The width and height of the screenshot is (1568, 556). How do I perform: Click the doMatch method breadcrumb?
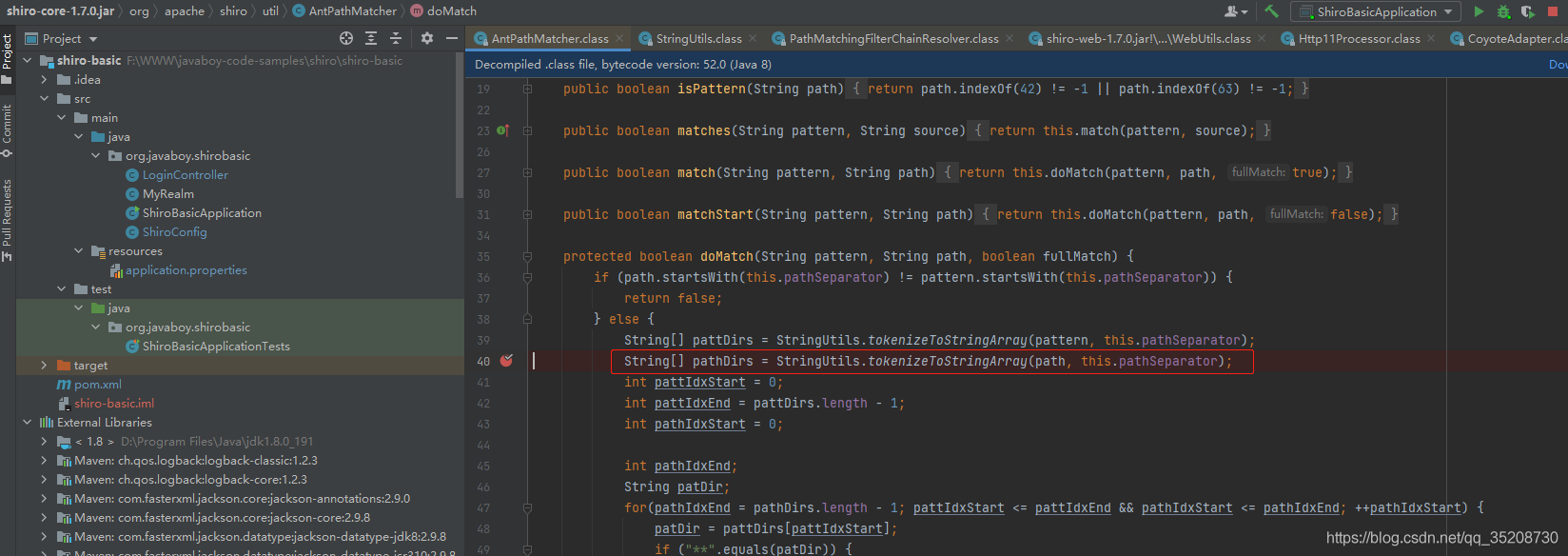coord(443,11)
